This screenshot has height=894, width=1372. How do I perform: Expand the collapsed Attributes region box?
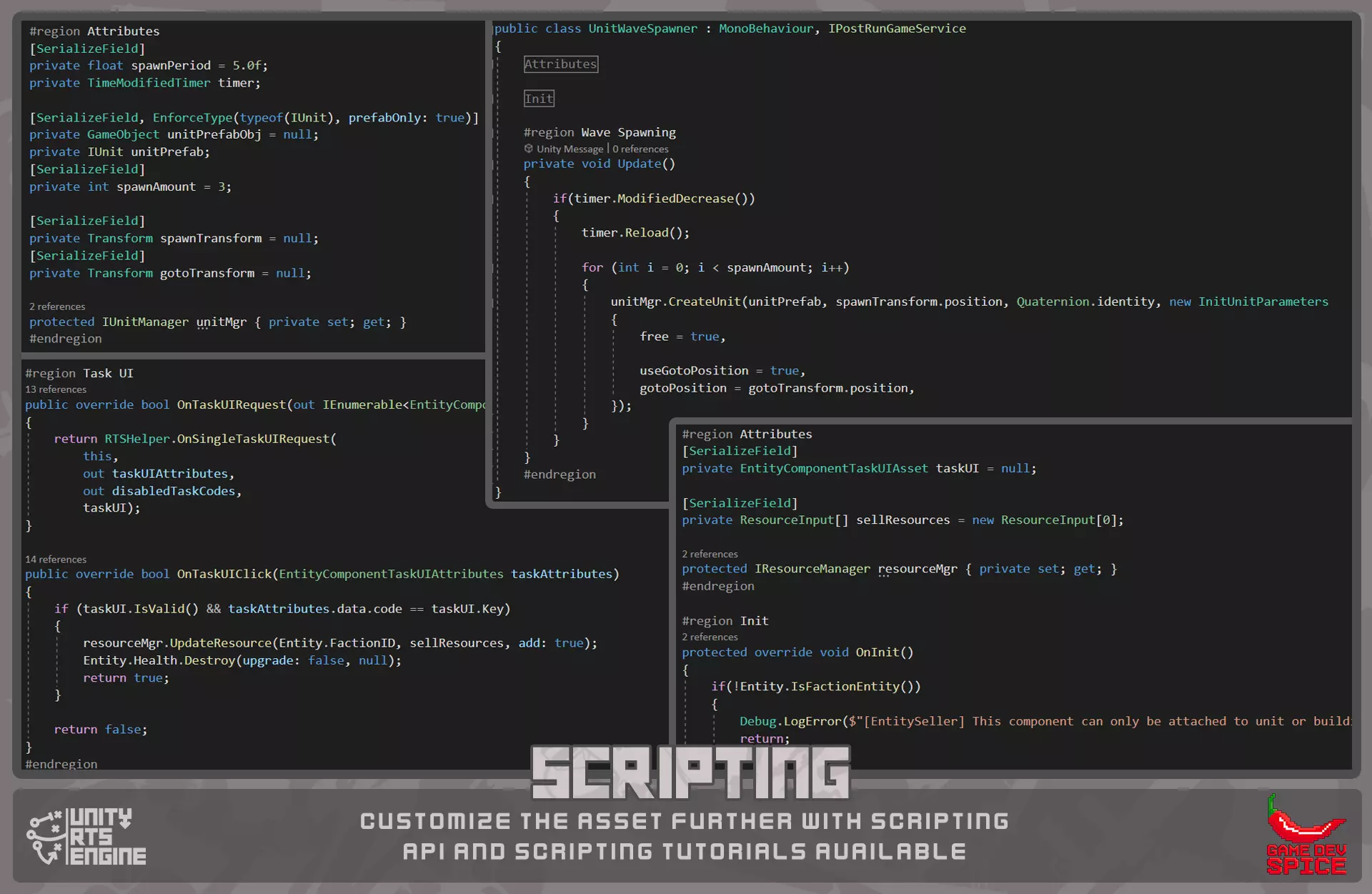pyautogui.click(x=560, y=64)
